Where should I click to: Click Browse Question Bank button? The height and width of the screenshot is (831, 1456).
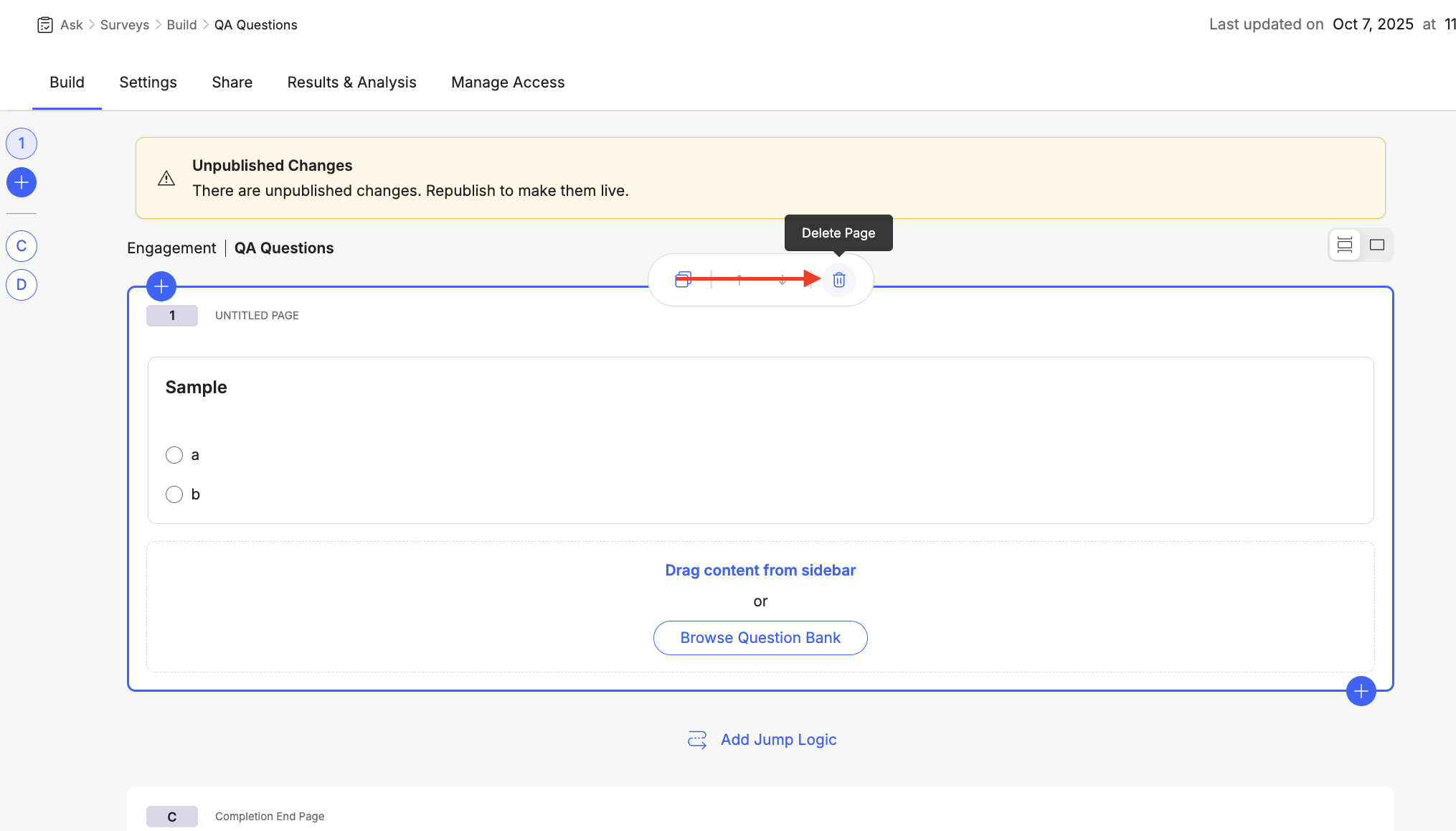point(760,638)
